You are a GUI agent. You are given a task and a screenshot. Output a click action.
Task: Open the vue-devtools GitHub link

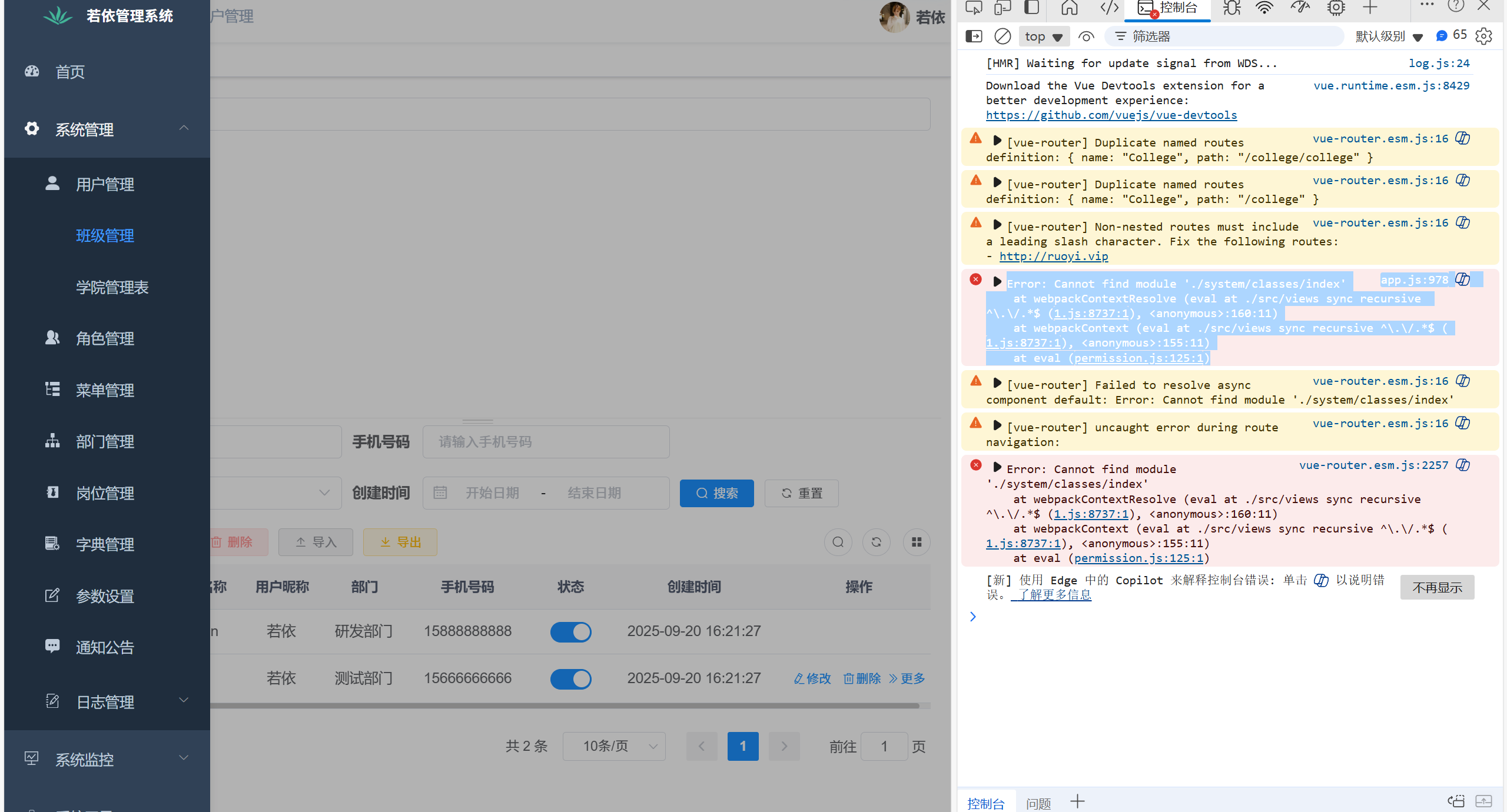1111,115
